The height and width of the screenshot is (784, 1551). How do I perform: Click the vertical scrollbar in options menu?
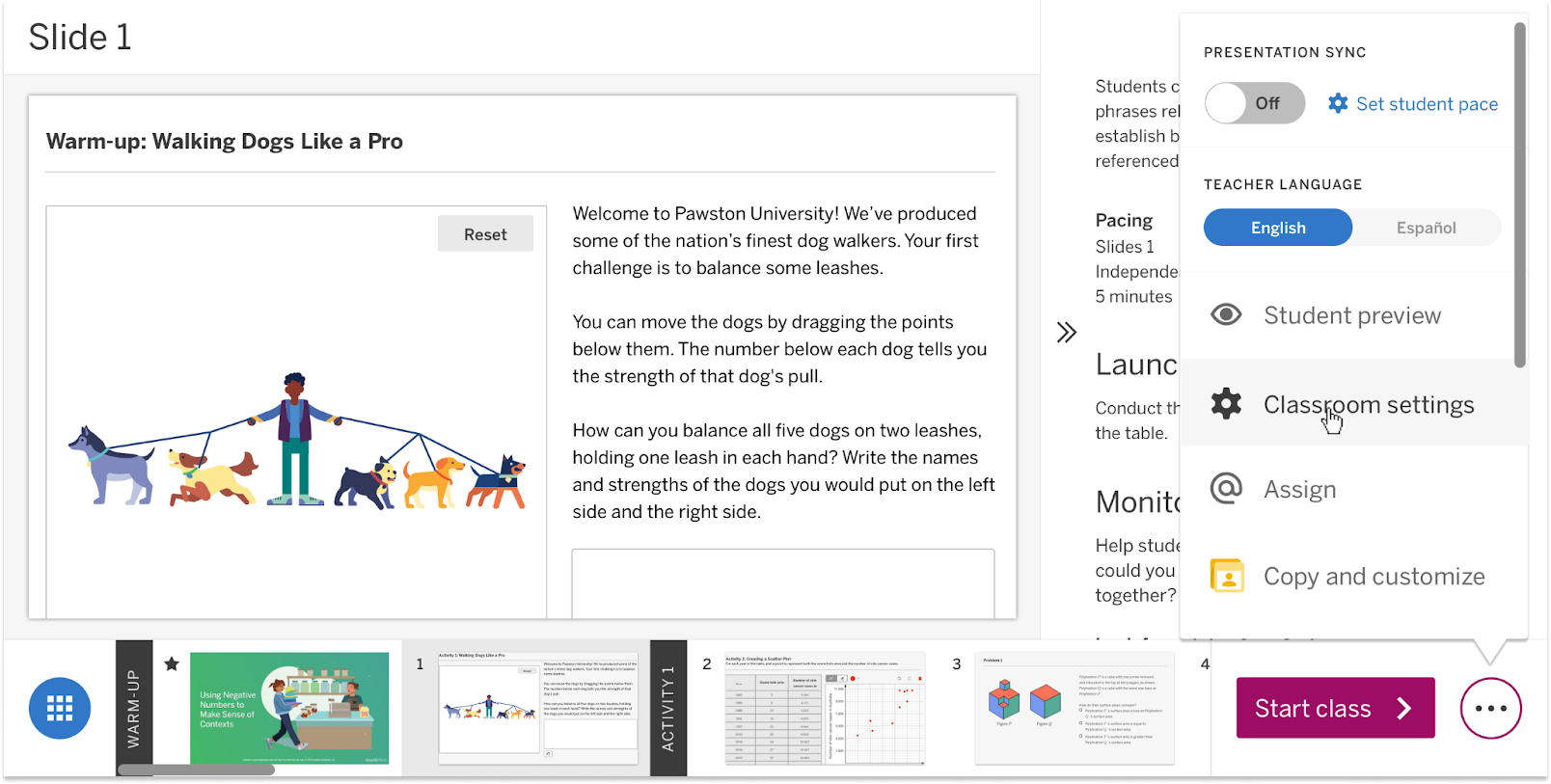[x=1519, y=195]
